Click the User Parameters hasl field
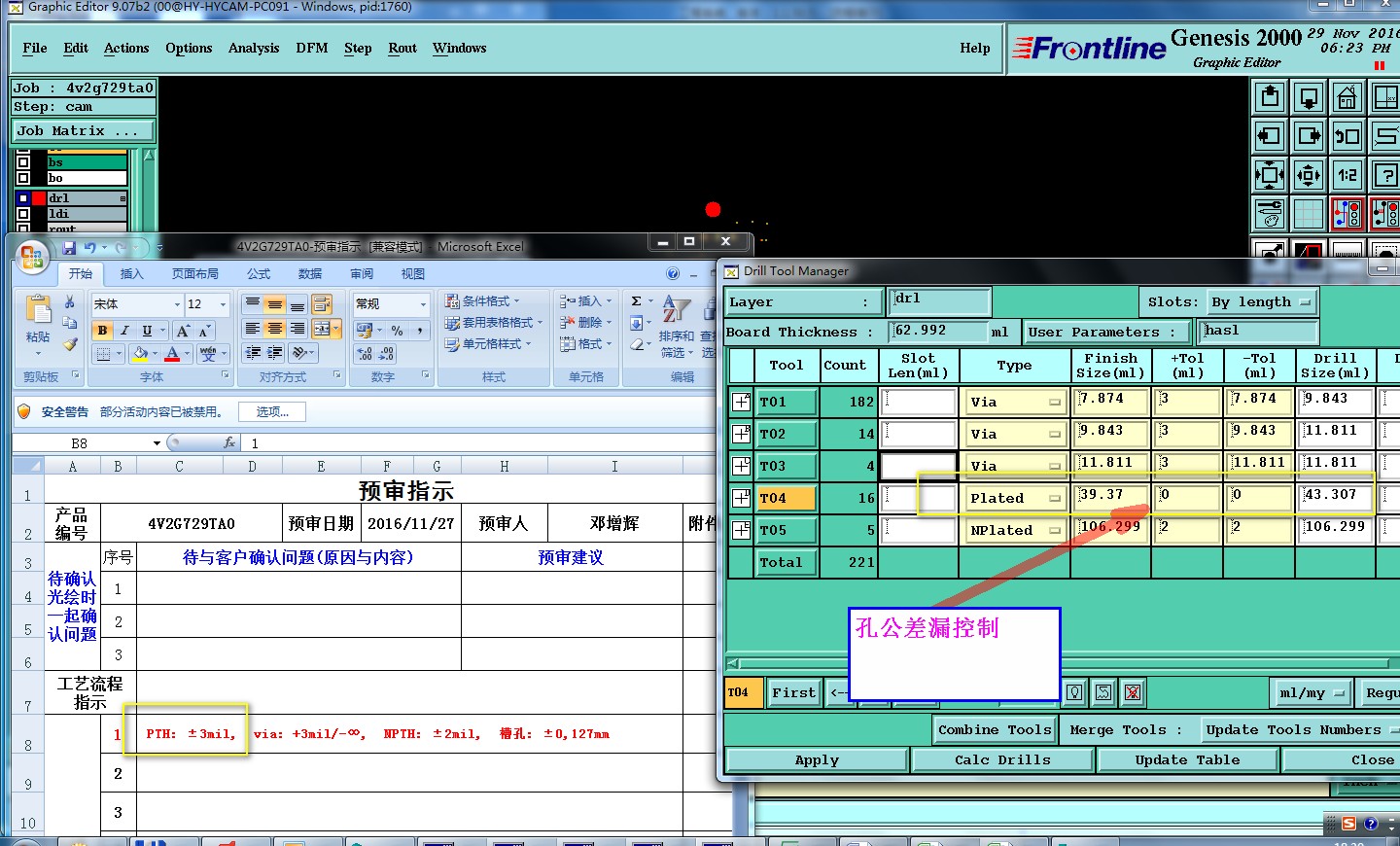This screenshot has height=846, width=1400. (x=1258, y=332)
